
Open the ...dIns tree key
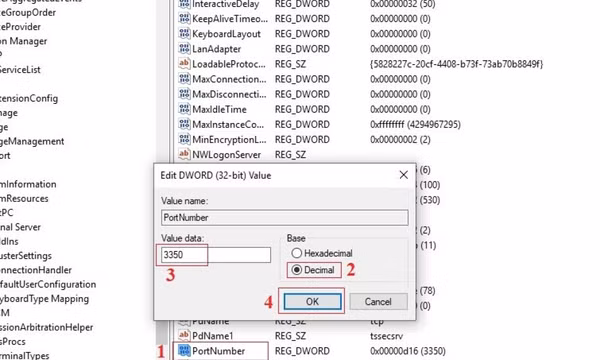tap(9, 241)
